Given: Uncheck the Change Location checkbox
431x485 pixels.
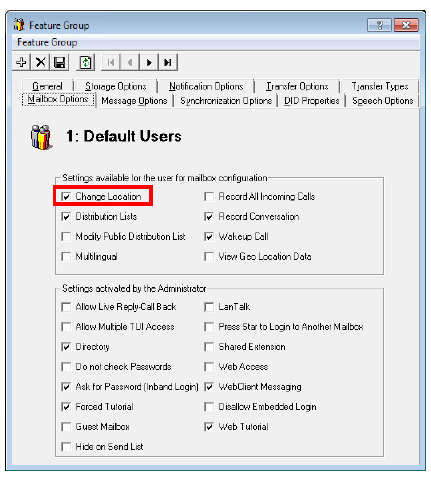Looking at the screenshot, I should tap(66, 197).
